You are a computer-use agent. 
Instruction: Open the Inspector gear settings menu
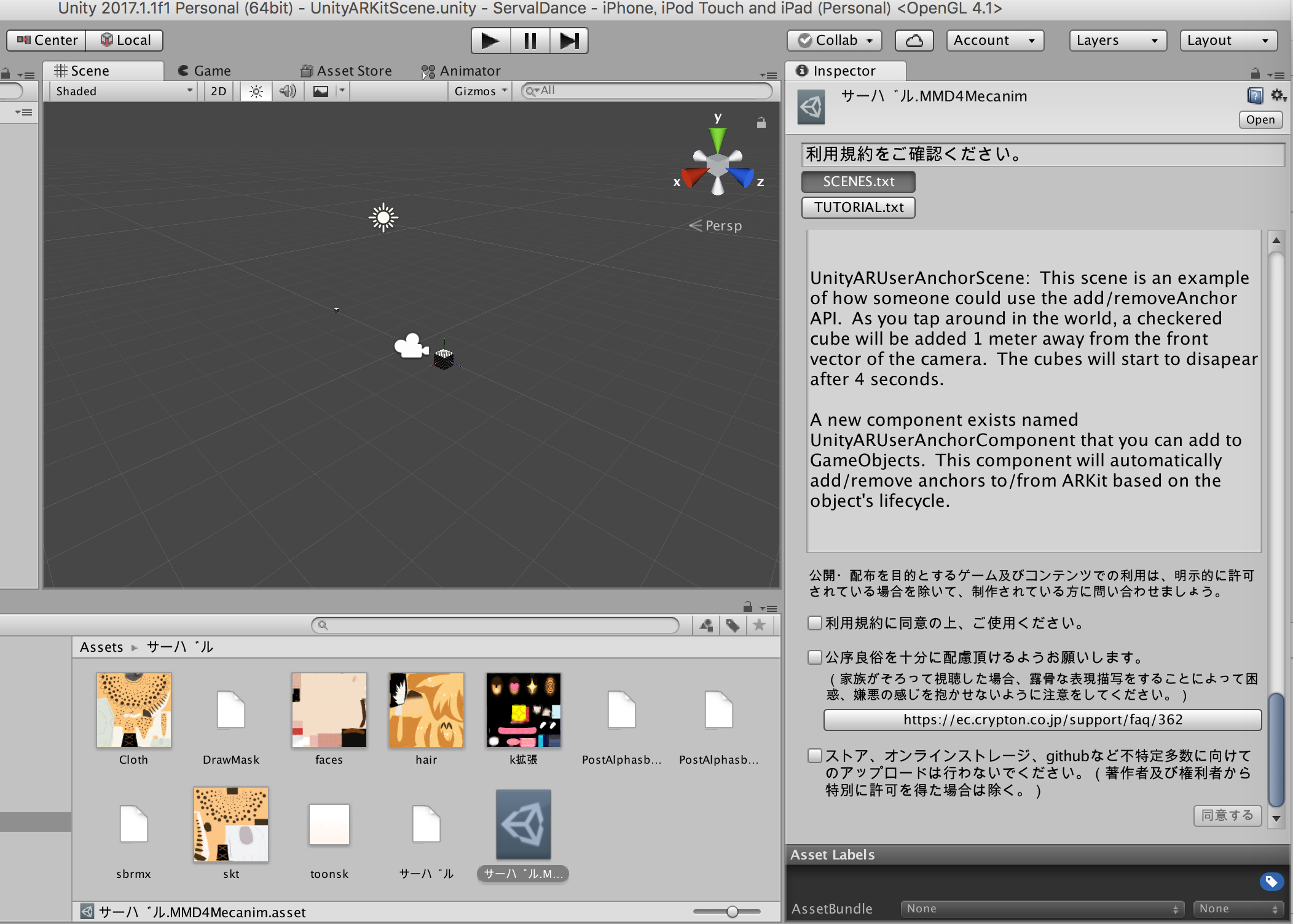coord(1278,96)
